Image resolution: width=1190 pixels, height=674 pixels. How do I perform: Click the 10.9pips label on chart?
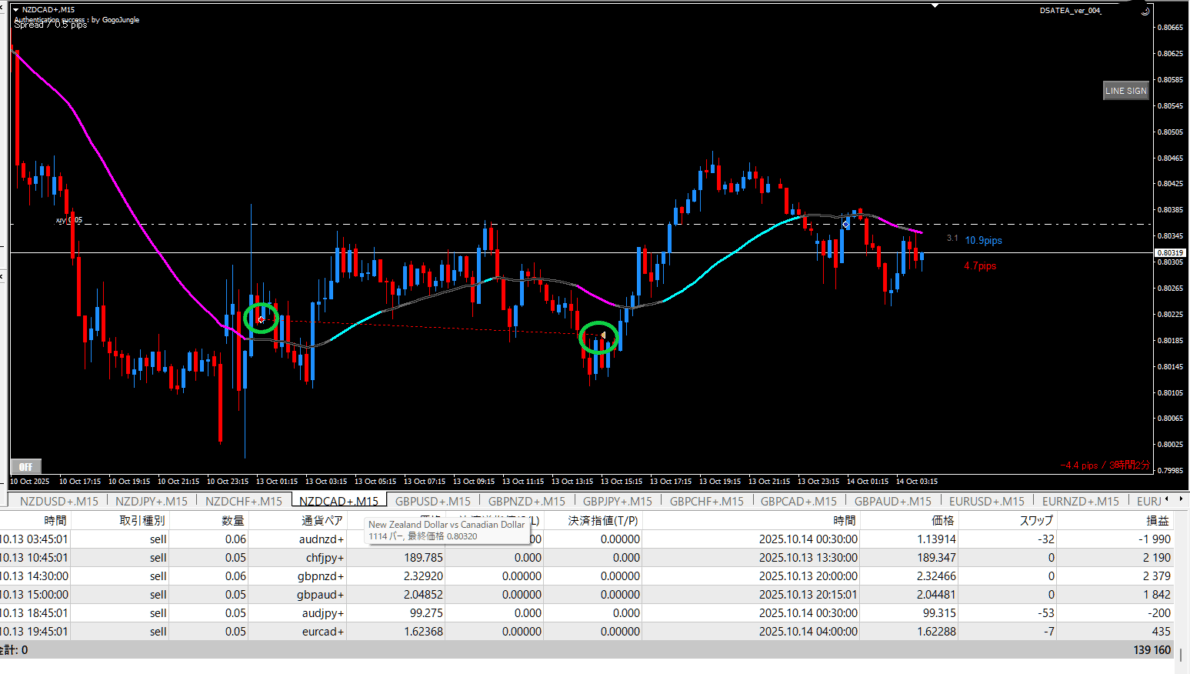click(x=983, y=241)
